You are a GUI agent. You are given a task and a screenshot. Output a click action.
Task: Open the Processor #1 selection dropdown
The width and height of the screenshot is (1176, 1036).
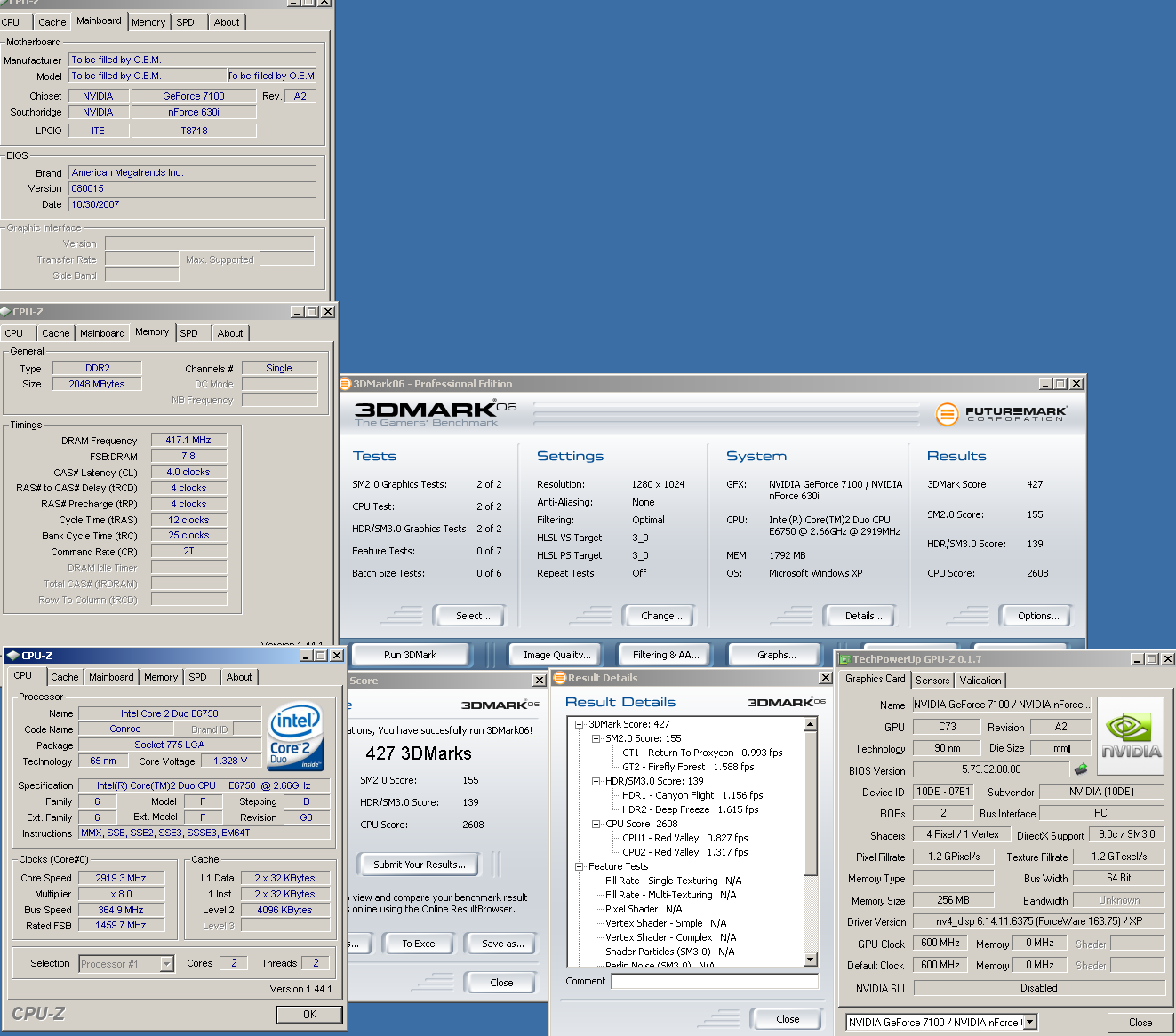pyautogui.click(x=166, y=964)
